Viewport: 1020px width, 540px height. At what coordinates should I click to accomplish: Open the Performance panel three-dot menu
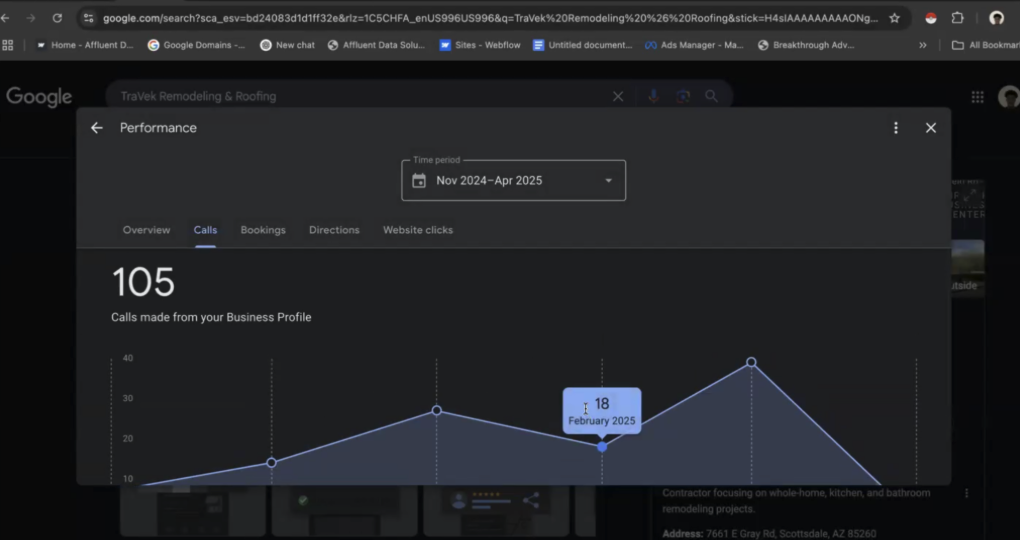coord(896,128)
